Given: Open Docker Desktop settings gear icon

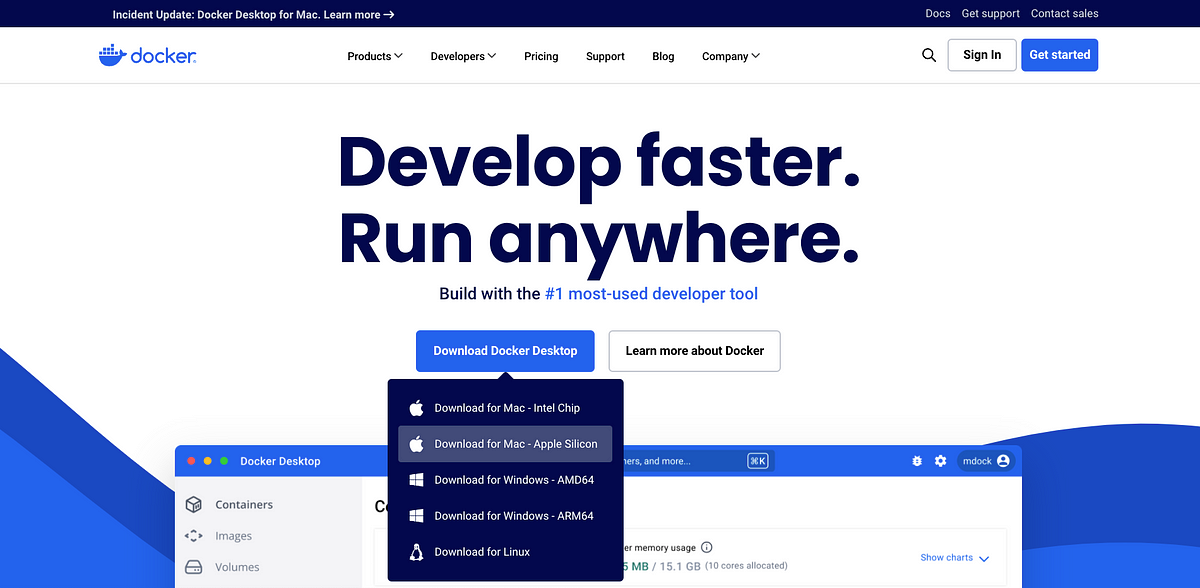Looking at the screenshot, I should (940, 461).
